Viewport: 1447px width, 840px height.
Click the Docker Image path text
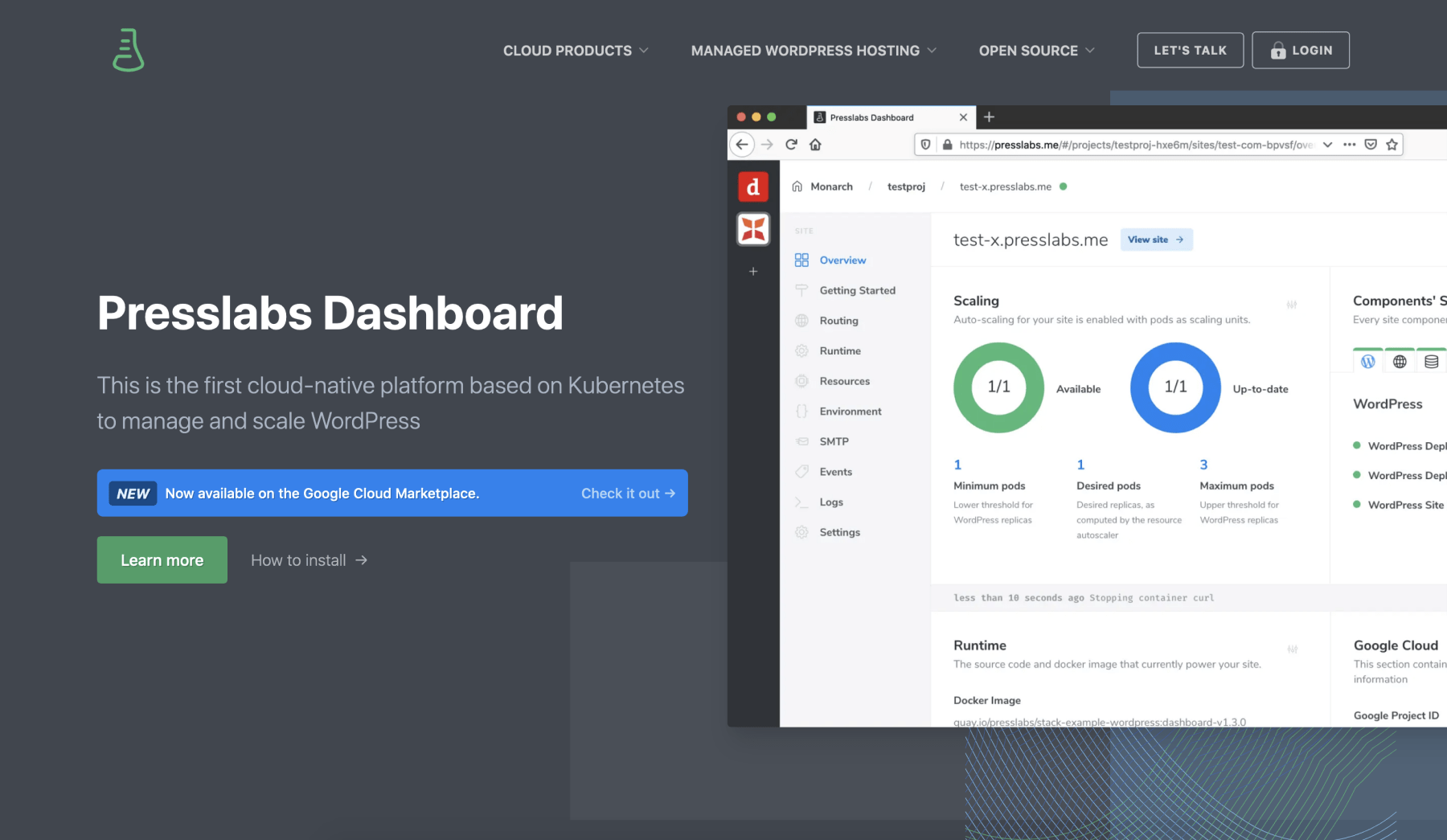(1100, 722)
